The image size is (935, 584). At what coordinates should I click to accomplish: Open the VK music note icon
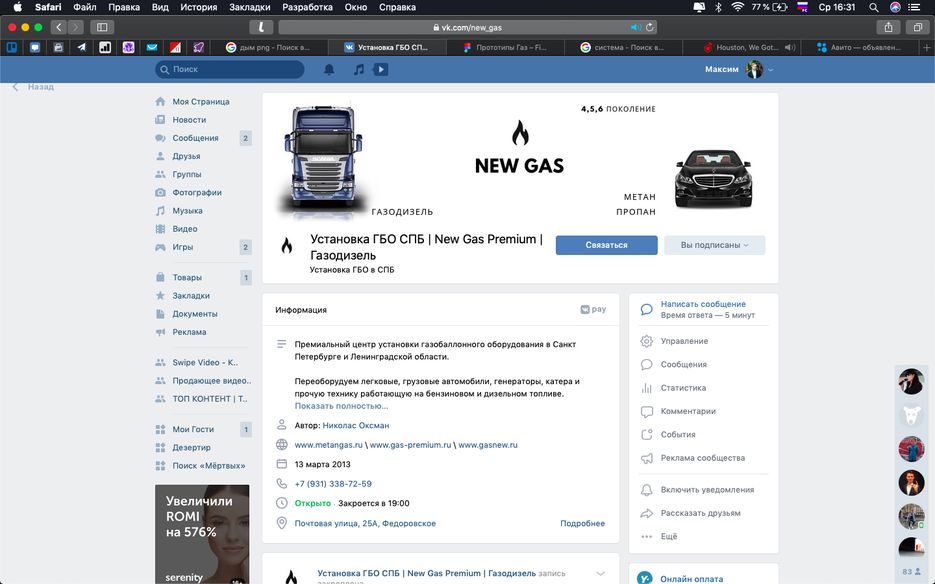[x=359, y=70]
